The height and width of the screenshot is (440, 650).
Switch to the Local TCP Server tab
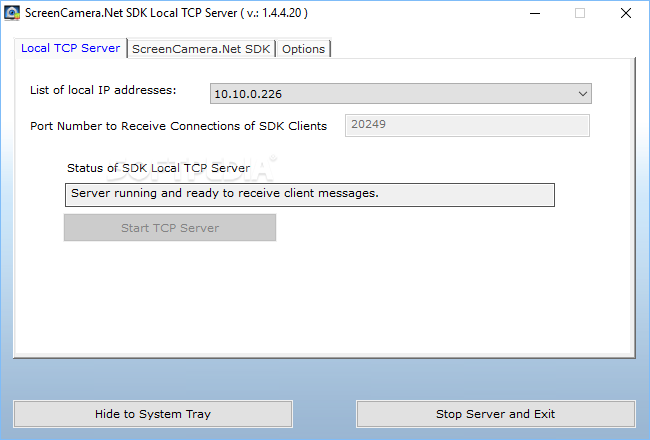pyautogui.click(x=70, y=48)
